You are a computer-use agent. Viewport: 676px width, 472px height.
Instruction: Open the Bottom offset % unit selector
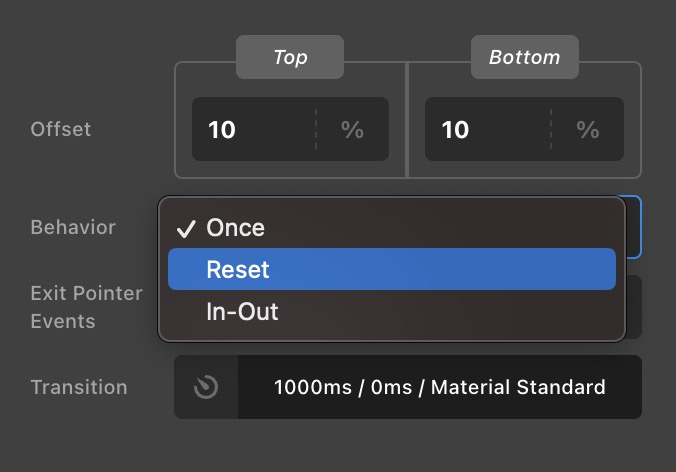click(x=587, y=130)
